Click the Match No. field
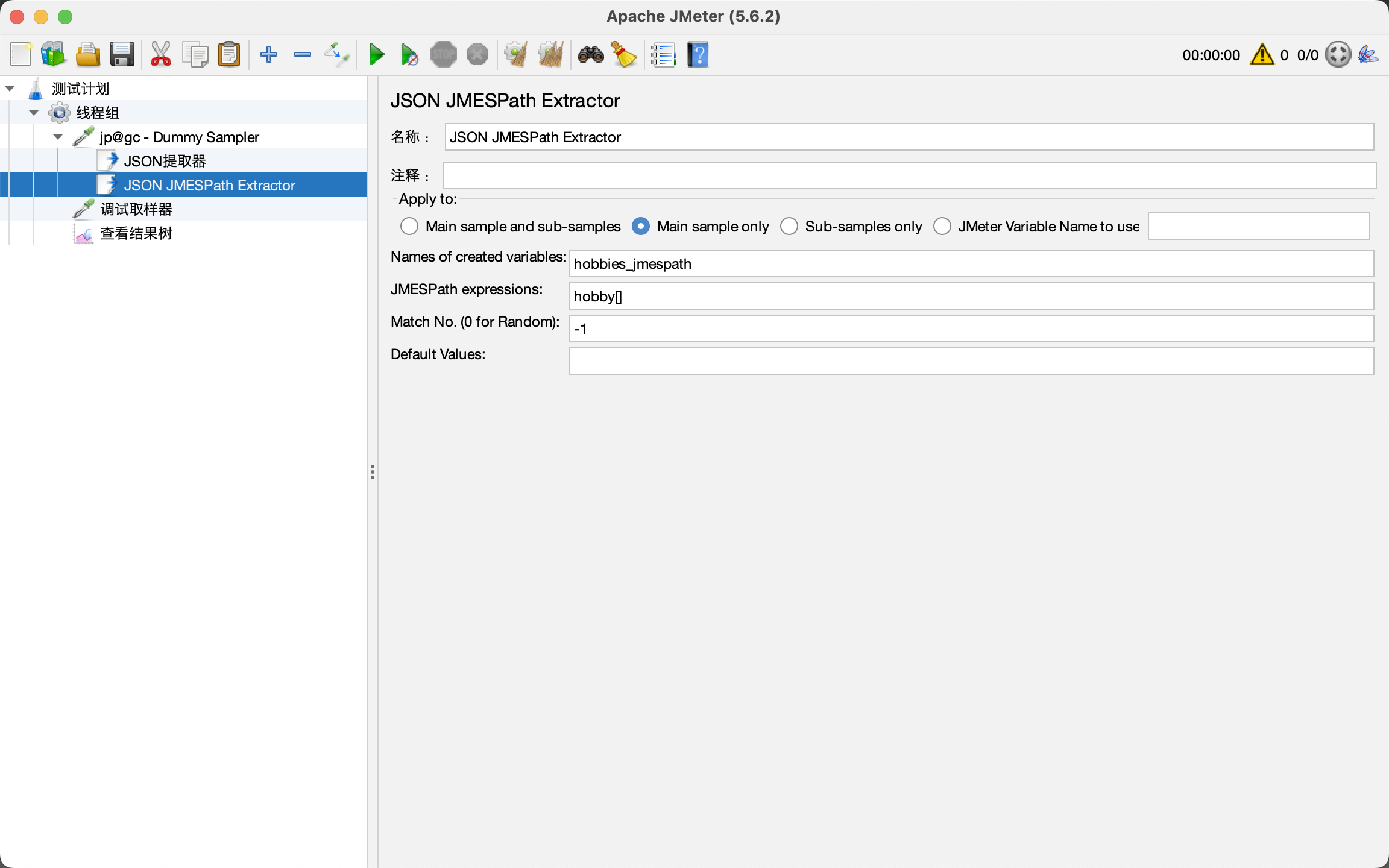The height and width of the screenshot is (868, 1389). click(x=971, y=329)
